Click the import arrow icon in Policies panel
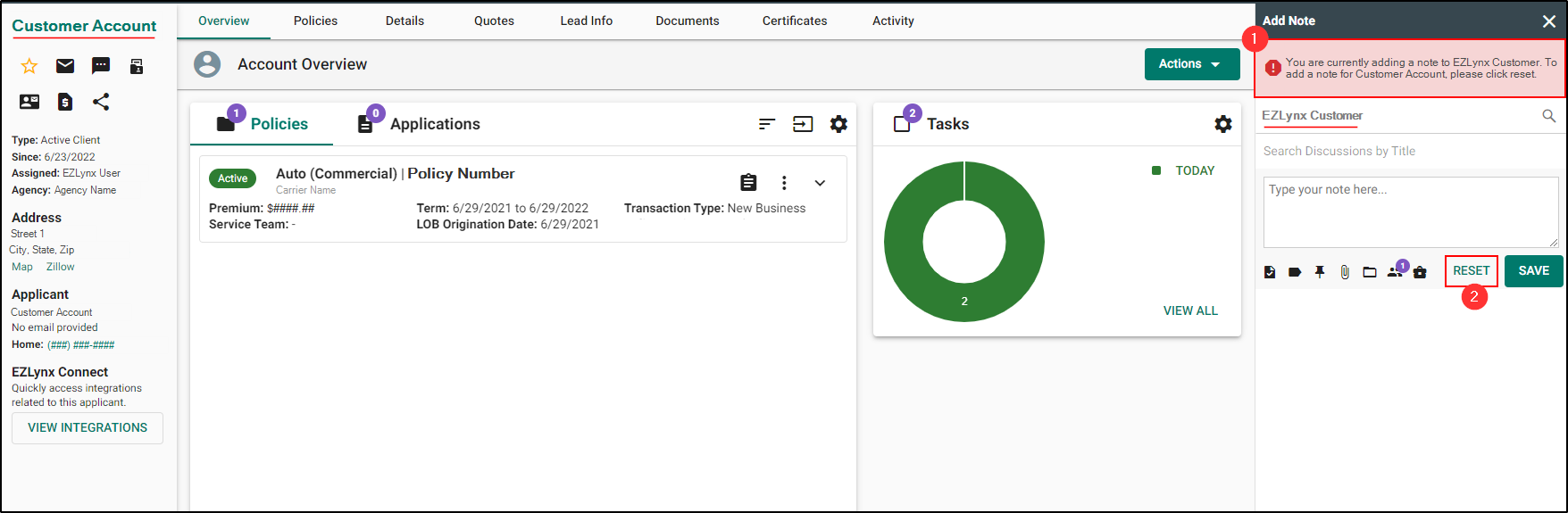Image resolution: width=1568 pixels, height=513 pixels. pyautogui.click(x=803, y=124)
